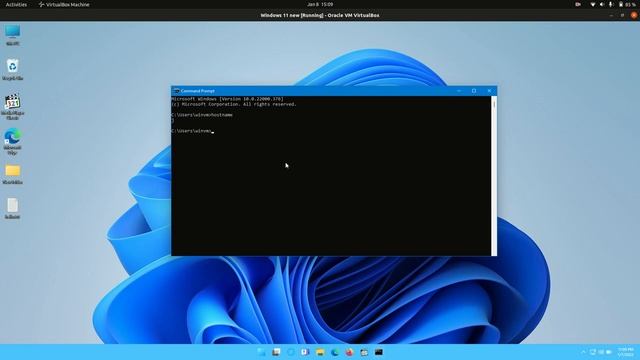640x360 pixels.
Task: Open the Windows taskbar clock and date
Action: coord(625,352)
